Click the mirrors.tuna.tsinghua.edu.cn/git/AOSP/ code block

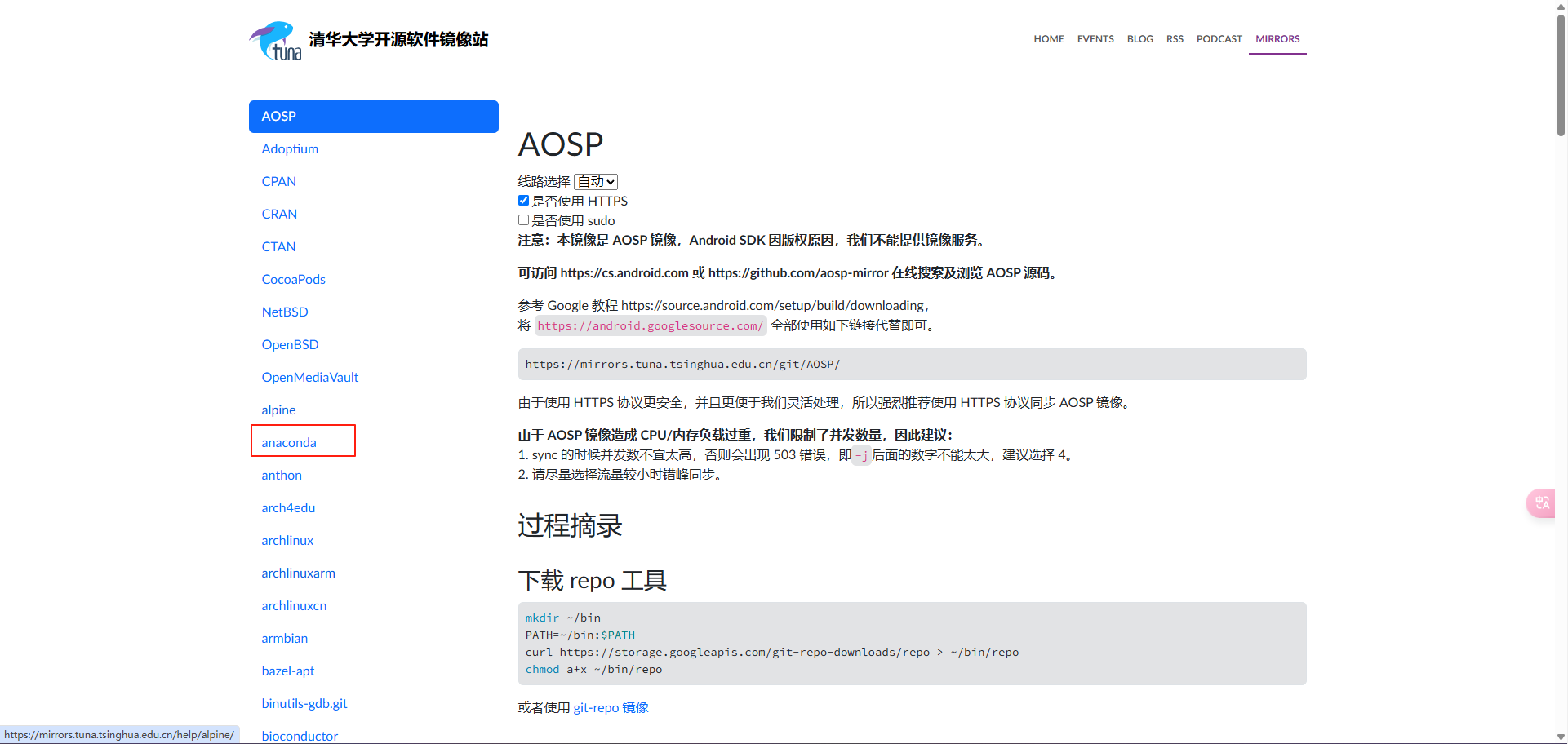click(912, 365)
